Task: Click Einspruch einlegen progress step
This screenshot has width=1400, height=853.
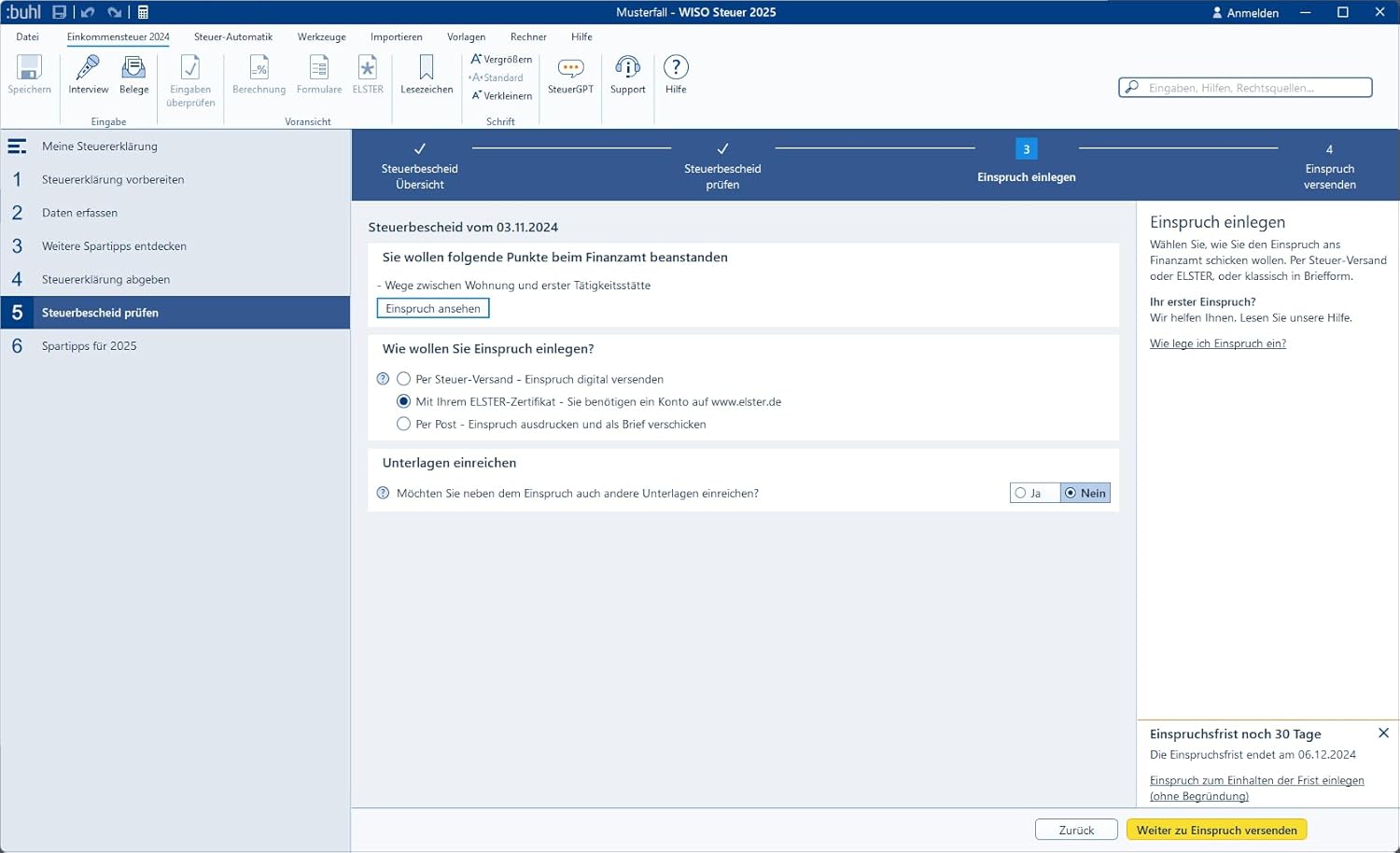Action: (1027, 162)
